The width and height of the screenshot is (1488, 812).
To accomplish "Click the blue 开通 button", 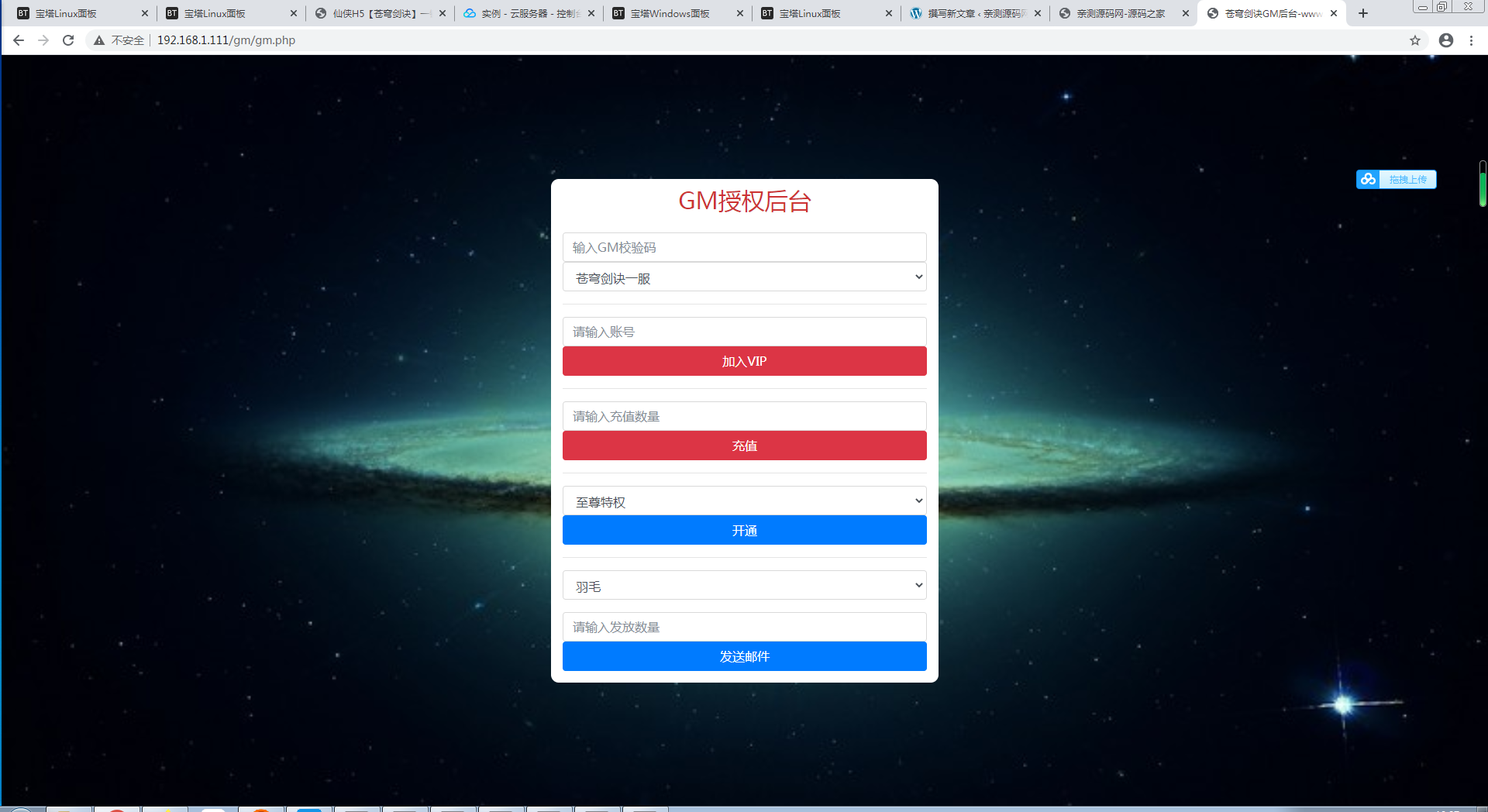I will [745, 530].
